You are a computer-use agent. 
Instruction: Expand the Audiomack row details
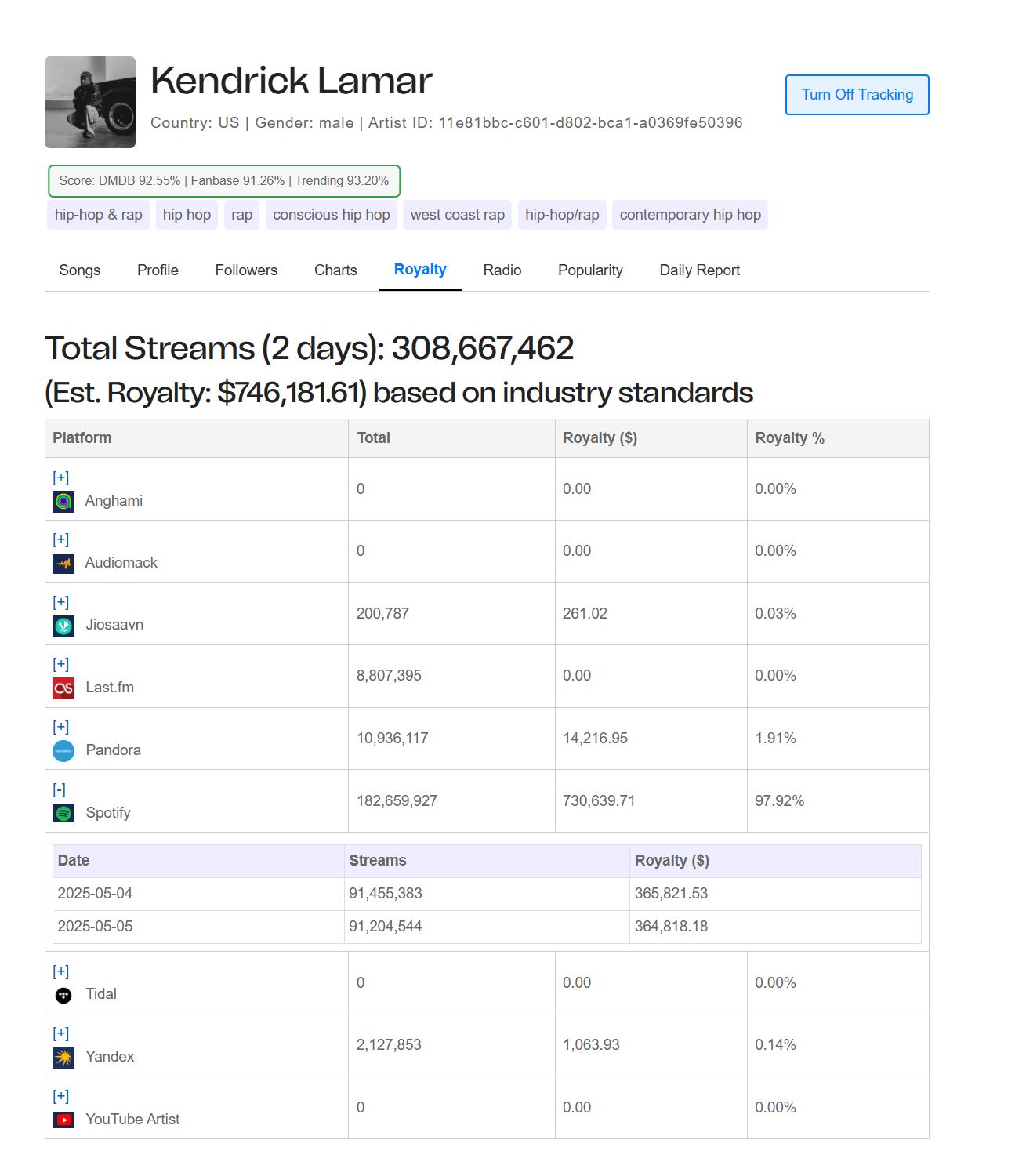coord(60,539)
